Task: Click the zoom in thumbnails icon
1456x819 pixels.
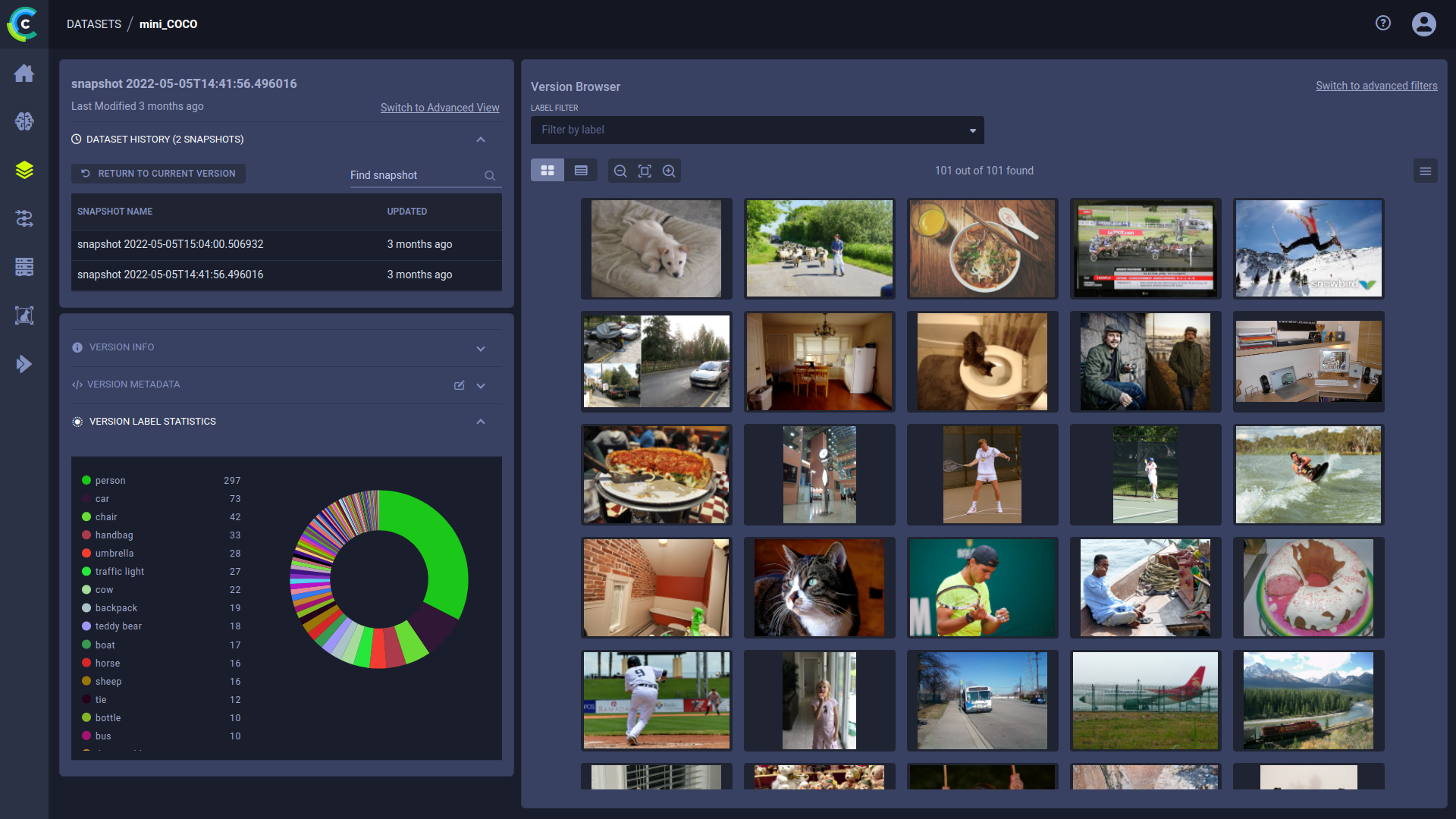Action: click(x=669, y=171)
